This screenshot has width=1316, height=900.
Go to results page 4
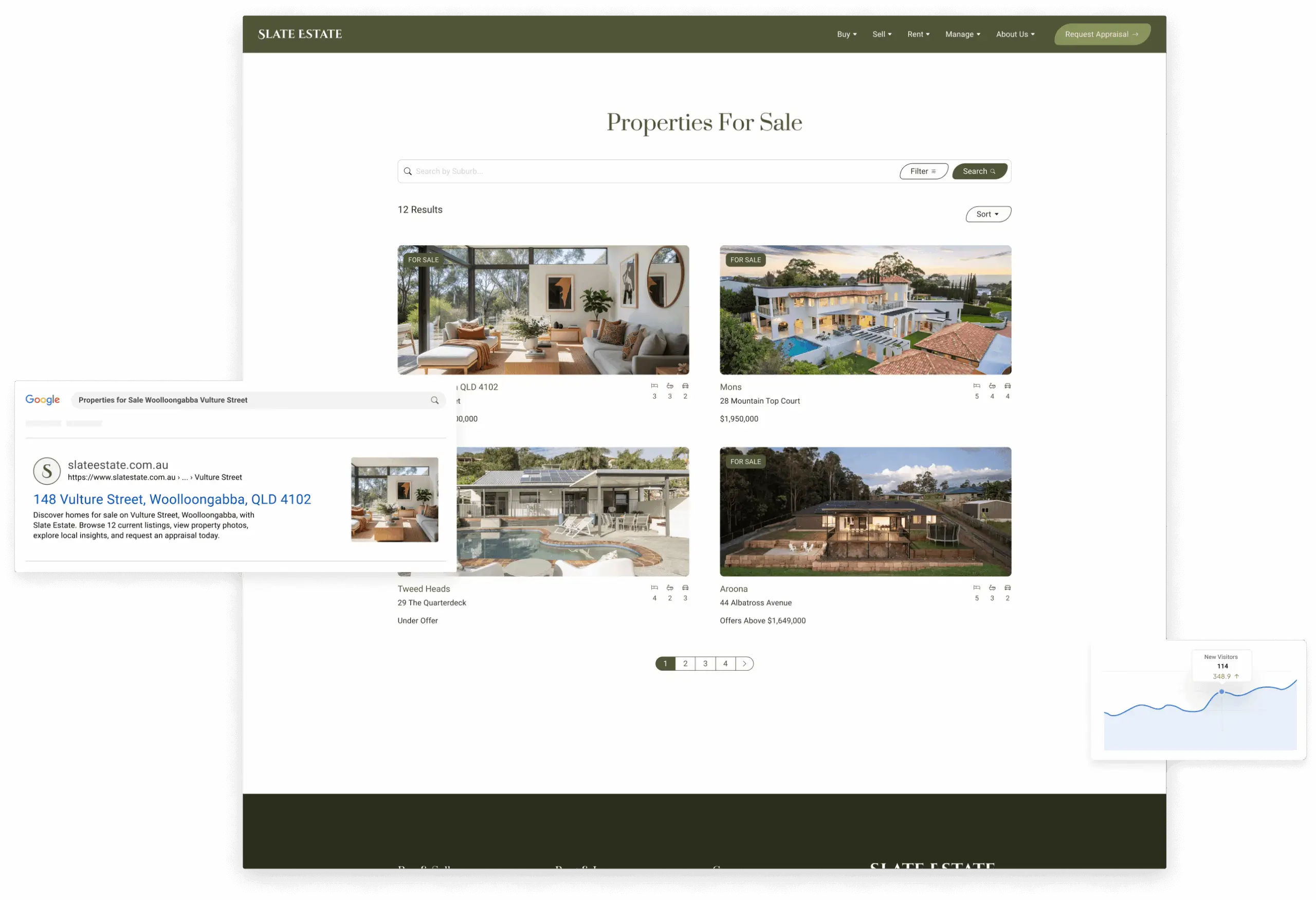(725, 664)
